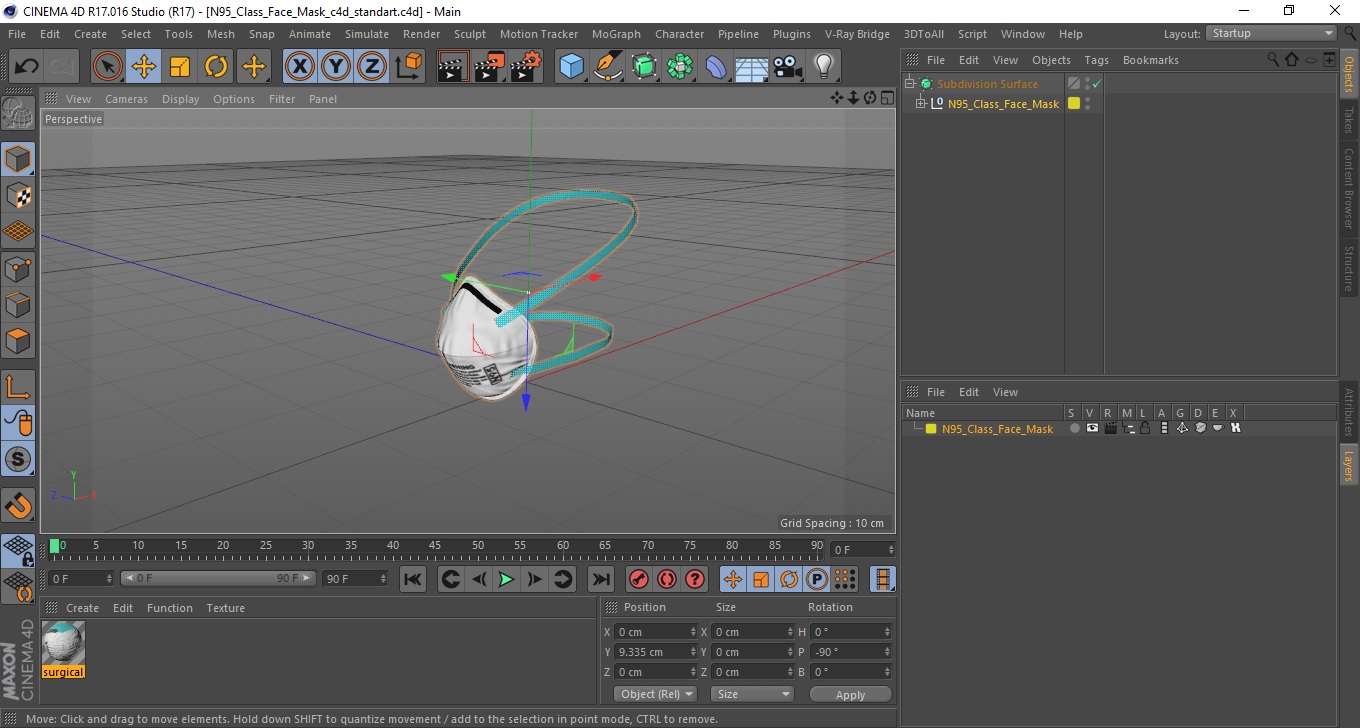Click Rotation P field with -90°
Image resolution: width=1360 pixels, height=728 pixels.
[x=851, y=652]
